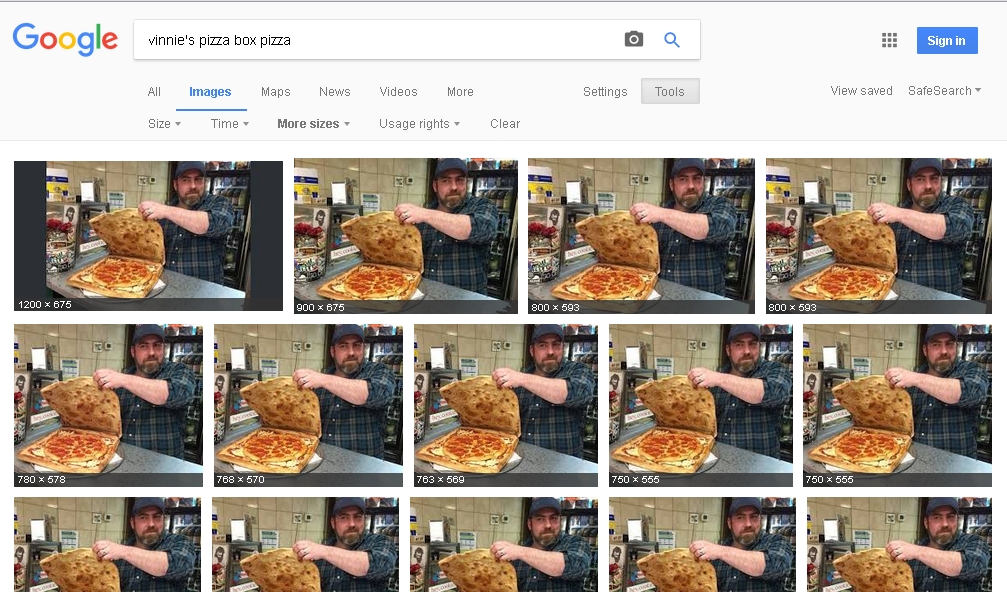Open the 780 × 578 image result

point(109,405)
